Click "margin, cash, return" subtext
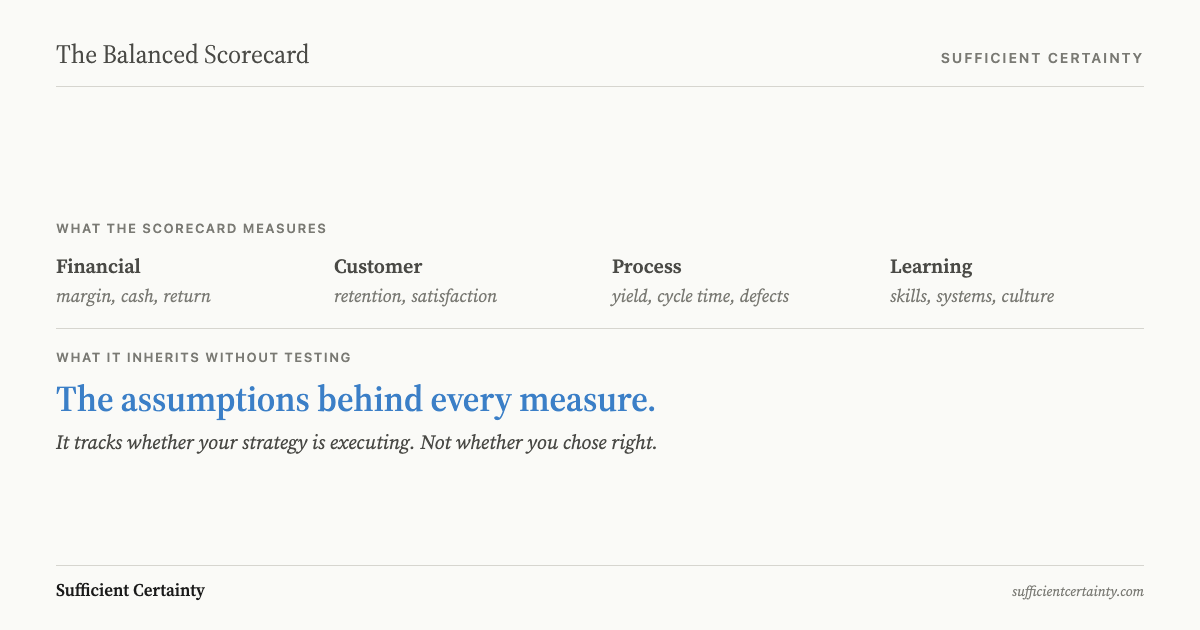This screenshot has width=1200, height=630. [x=133, y=297]
